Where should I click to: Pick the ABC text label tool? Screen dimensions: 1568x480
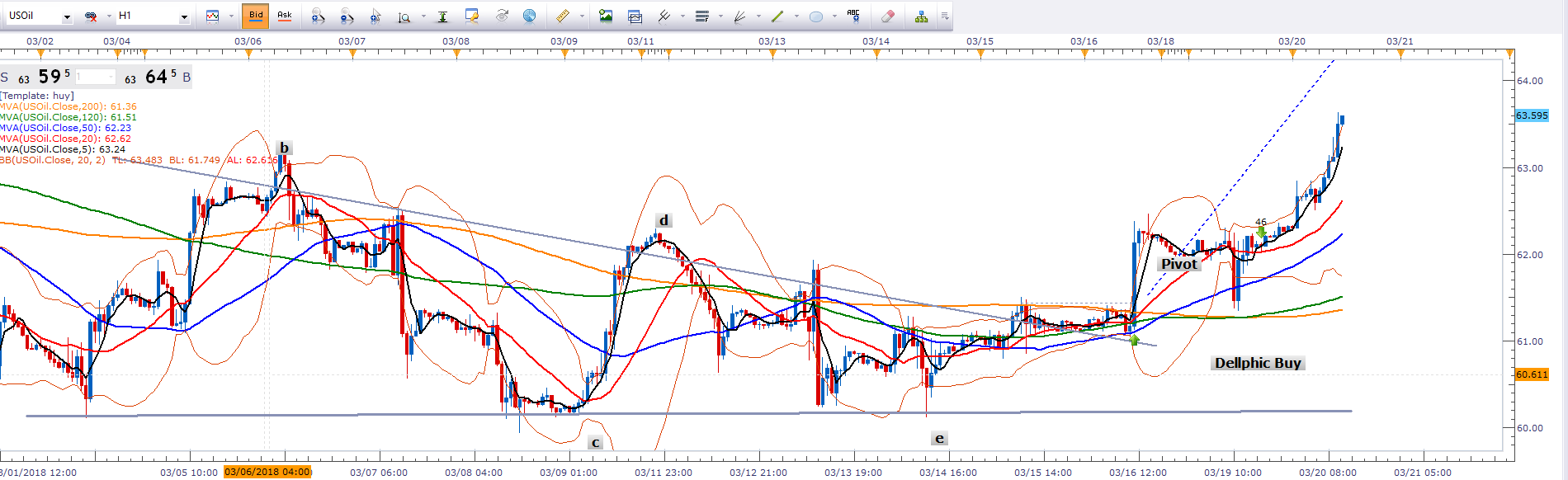(x=853, y=16)
